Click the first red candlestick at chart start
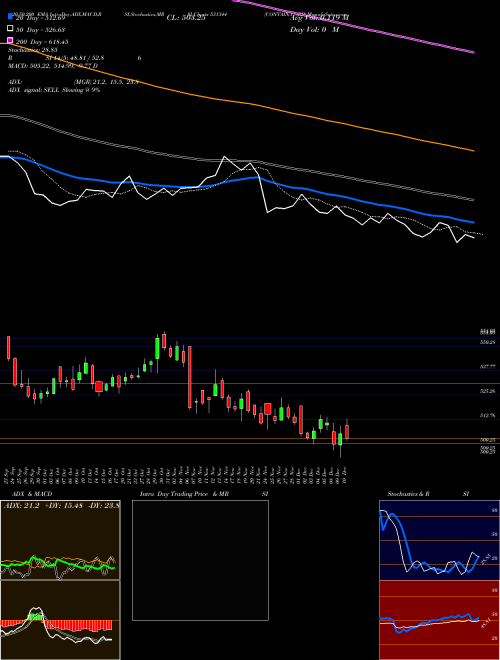Screen dimensions: 500x660 coord(8,348)
